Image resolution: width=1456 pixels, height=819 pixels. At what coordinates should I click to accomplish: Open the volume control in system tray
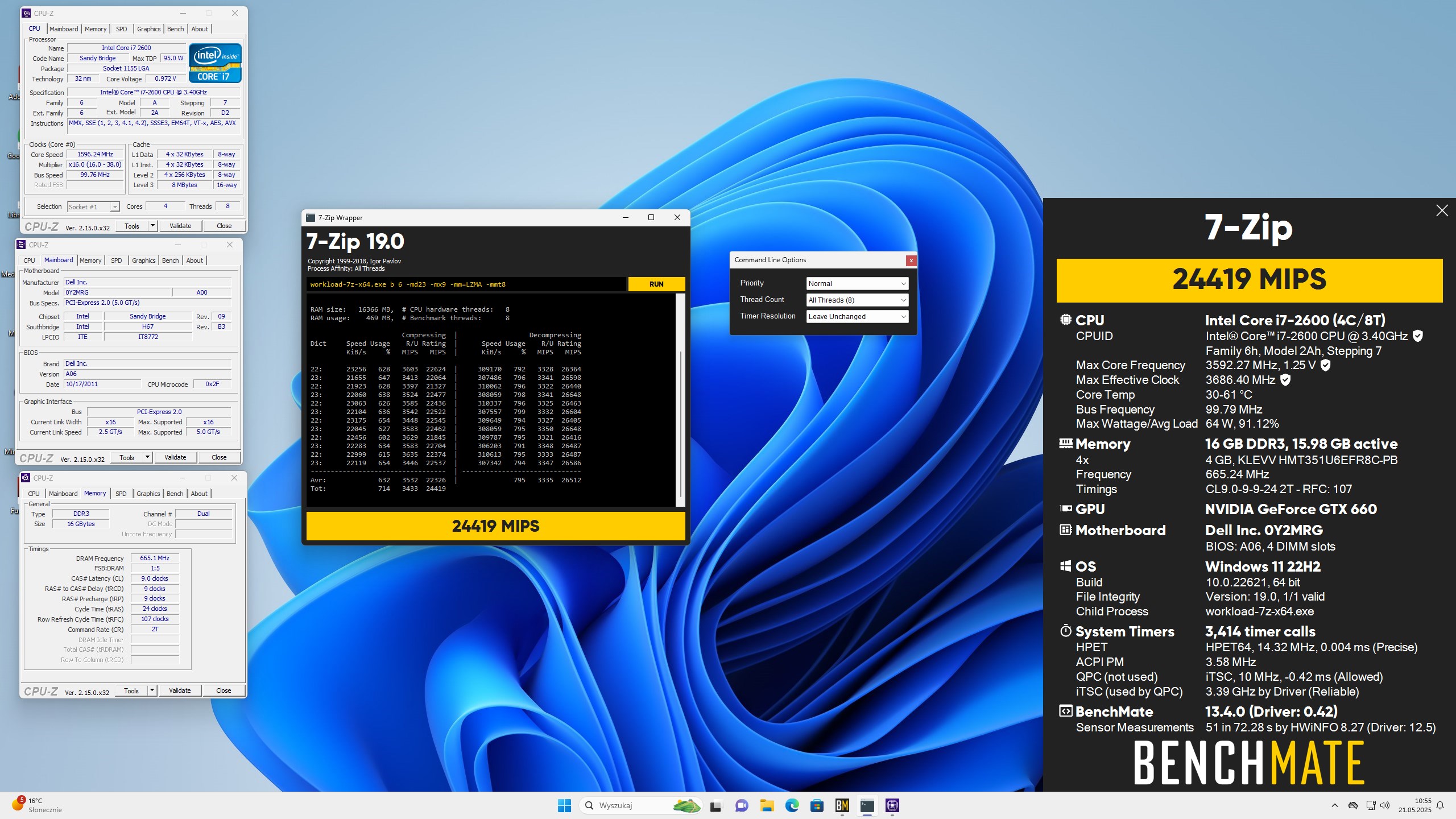click(x=1385, y=805)
